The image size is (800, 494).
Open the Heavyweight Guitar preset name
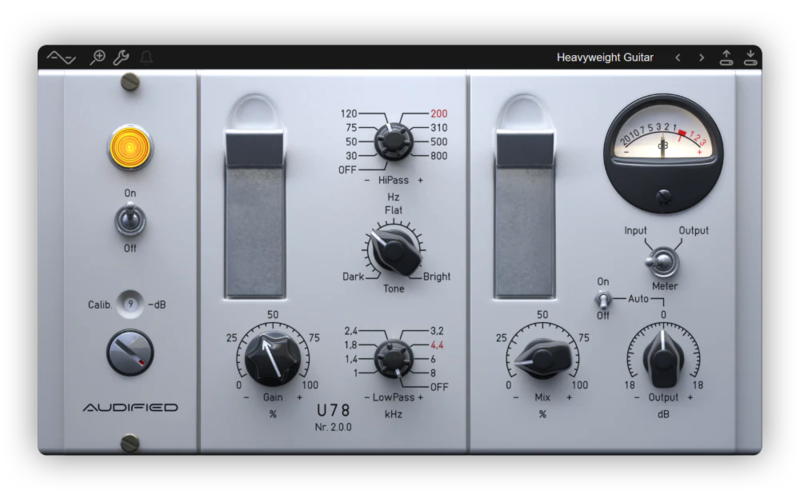point(605,58)
